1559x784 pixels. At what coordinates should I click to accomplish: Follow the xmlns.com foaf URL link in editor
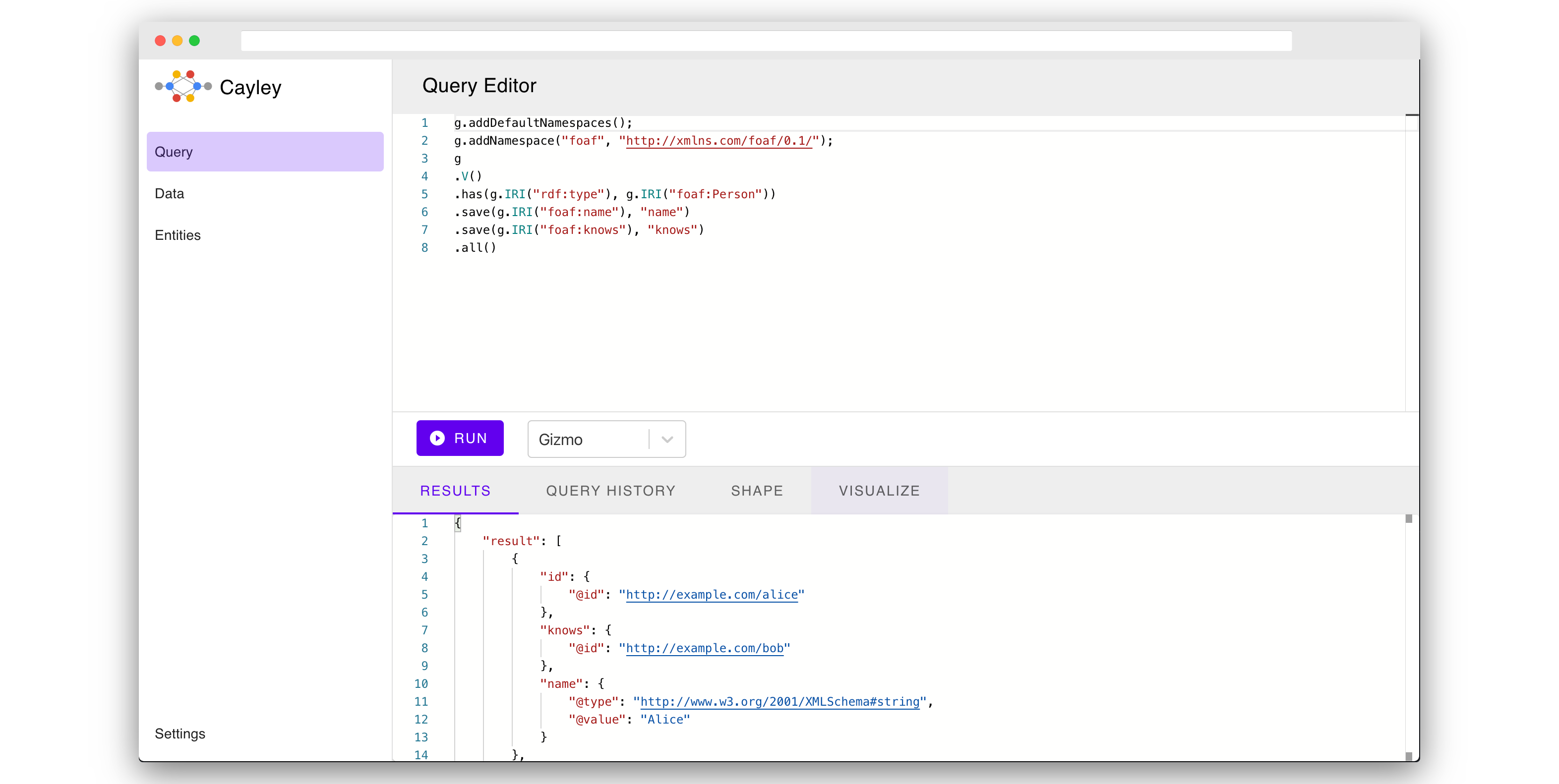(x=719, y=141)
